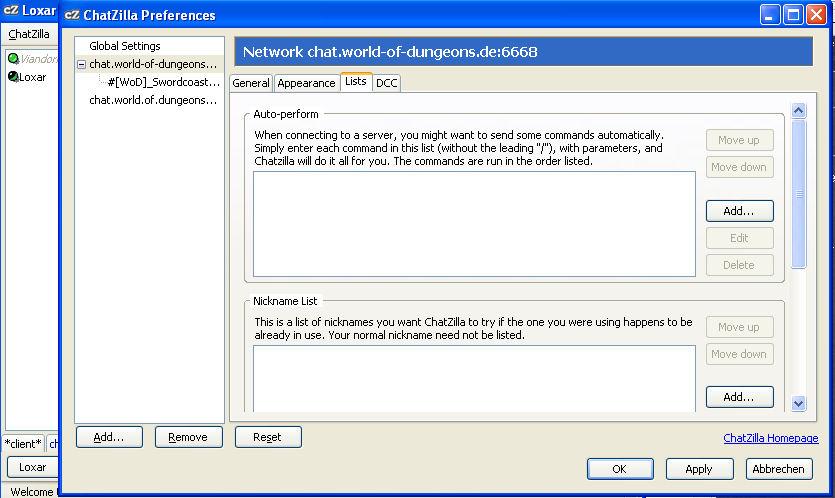Open the Appearance tab
Viewport: 835px width, 498px height.
click(306, 83)
